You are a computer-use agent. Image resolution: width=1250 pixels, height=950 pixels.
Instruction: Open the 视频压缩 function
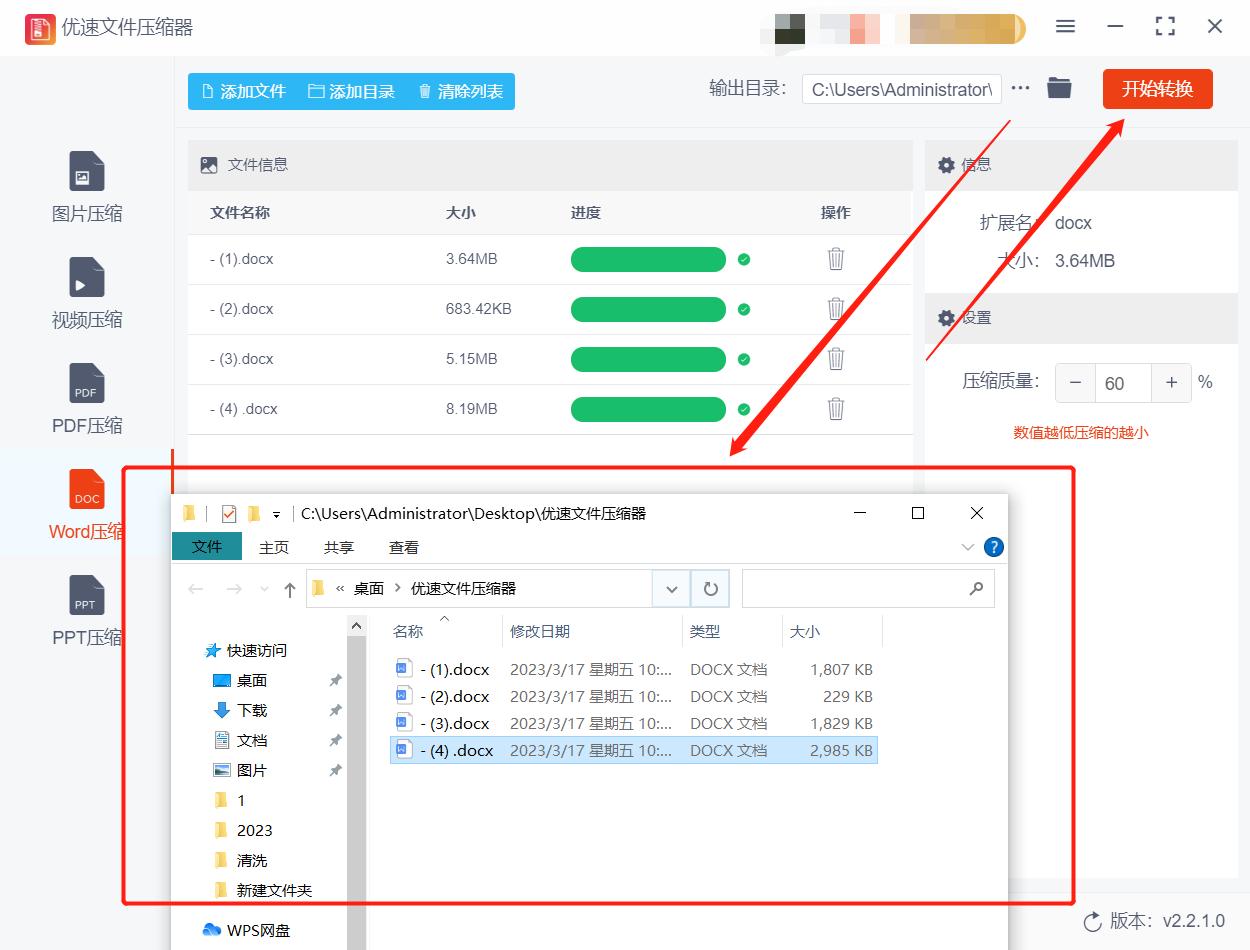(86, 293)
